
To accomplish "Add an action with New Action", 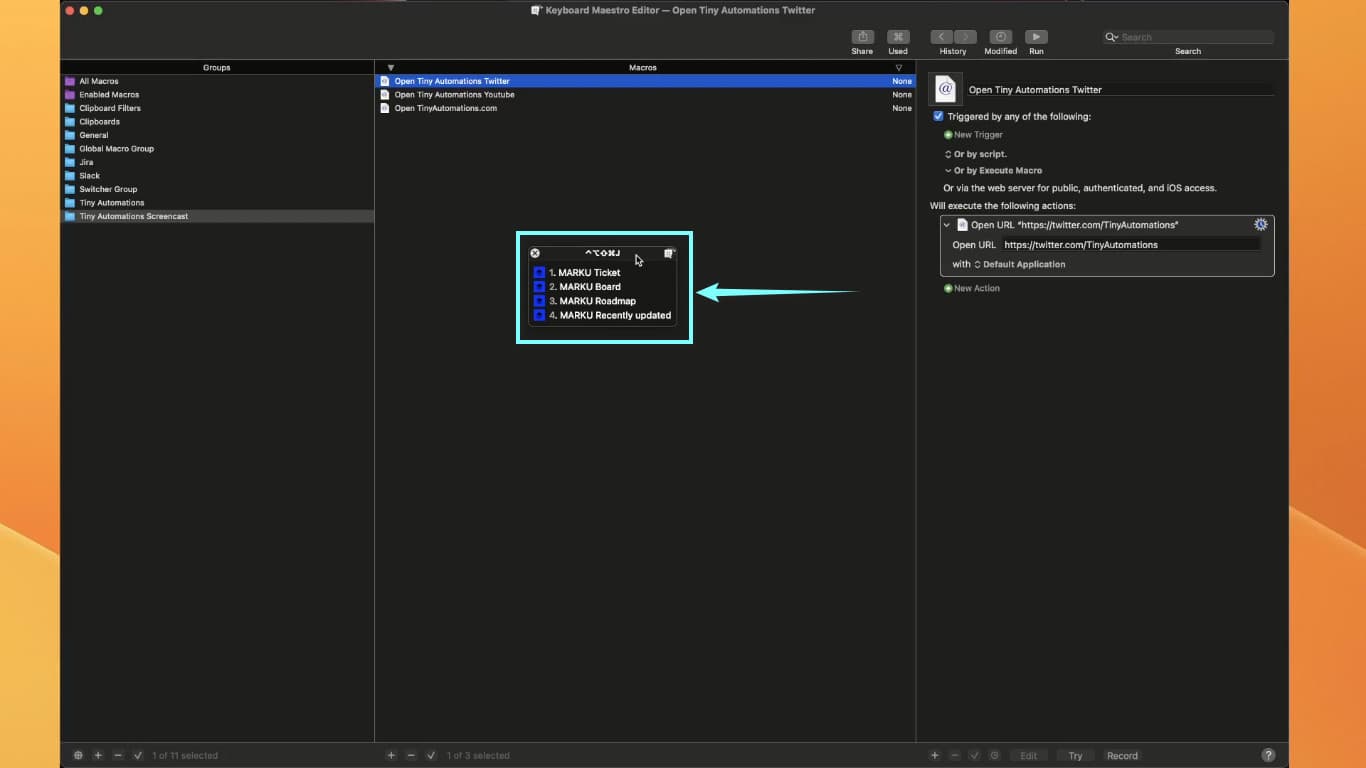I will [972, 288].
